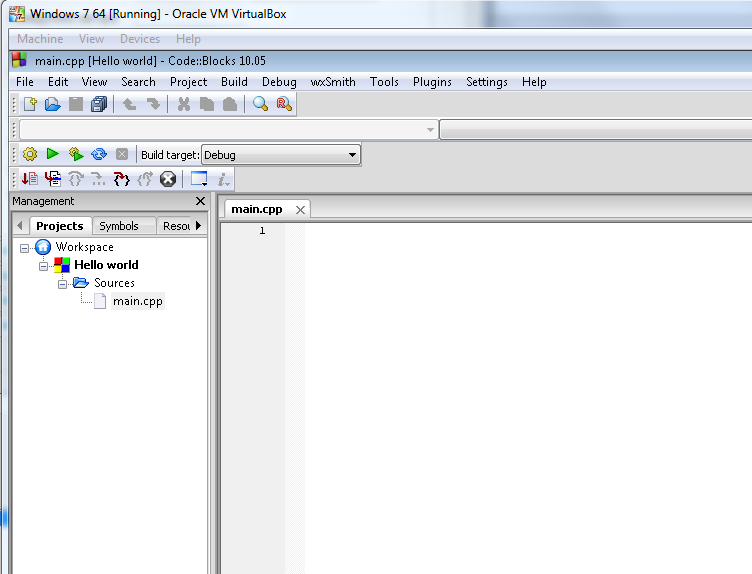Collapse the Sources folder node
This screenshot has height=574, width=752.
tap(62, 284)
